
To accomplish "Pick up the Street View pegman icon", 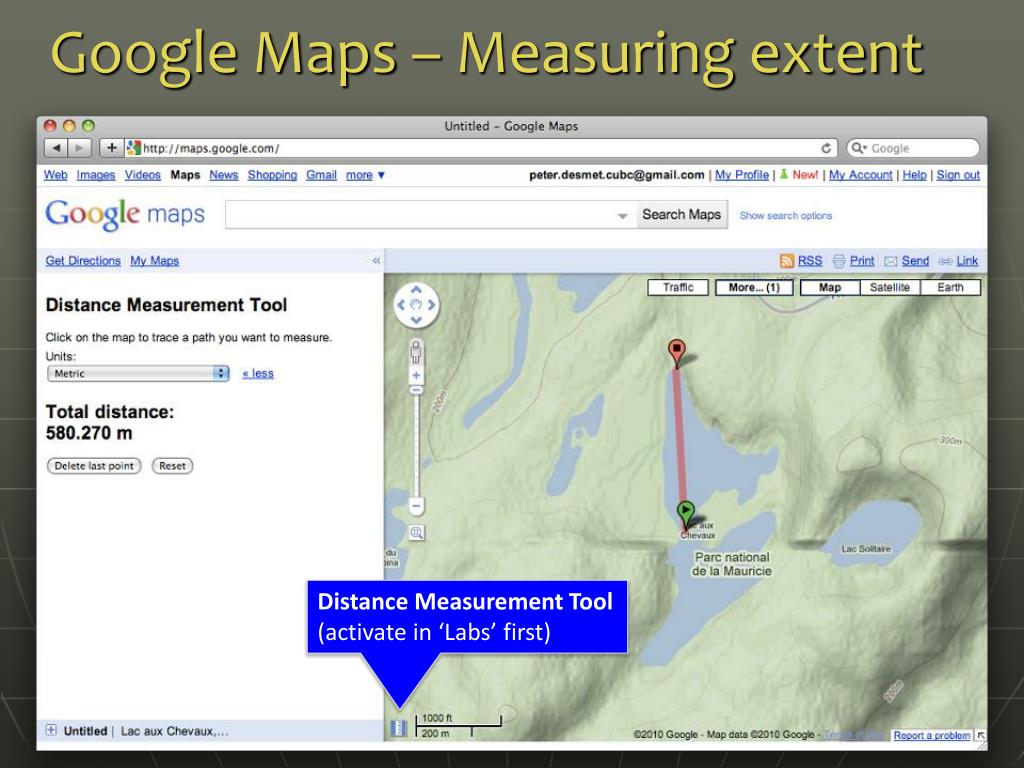I will pos(416,353).
